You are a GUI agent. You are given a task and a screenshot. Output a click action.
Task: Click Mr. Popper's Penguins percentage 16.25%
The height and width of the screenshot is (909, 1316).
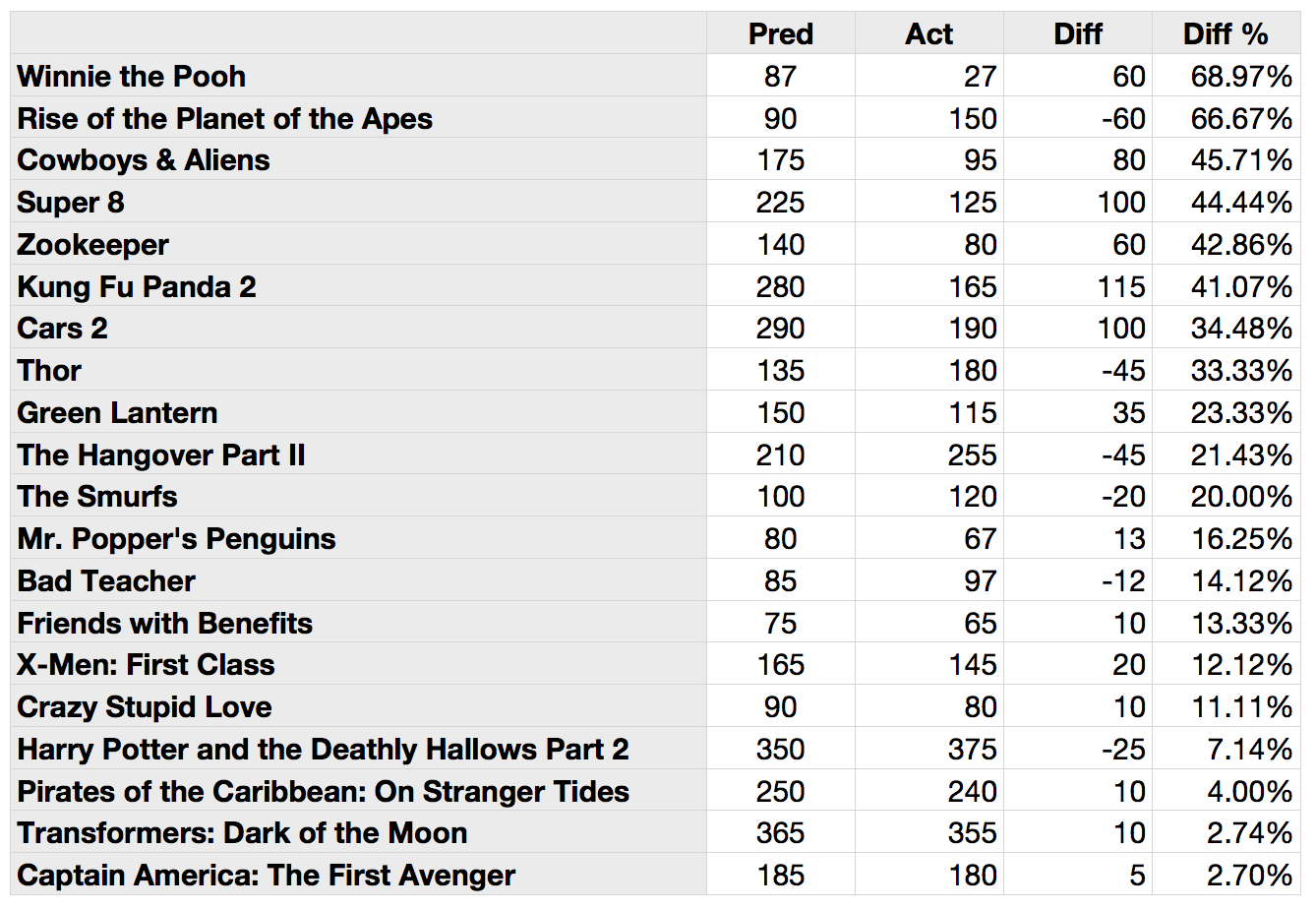1226,538
